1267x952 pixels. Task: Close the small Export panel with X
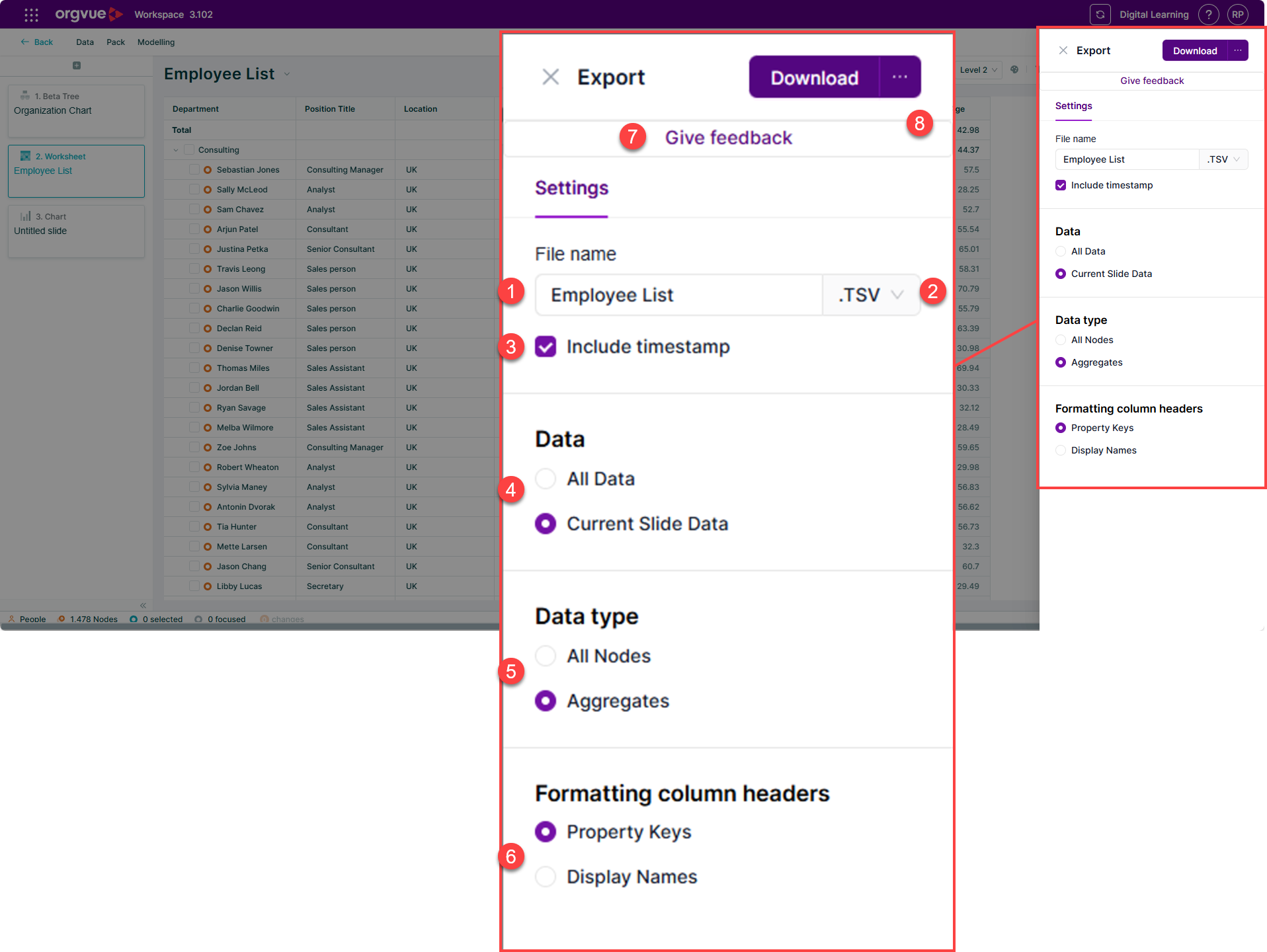(1063, 50)
